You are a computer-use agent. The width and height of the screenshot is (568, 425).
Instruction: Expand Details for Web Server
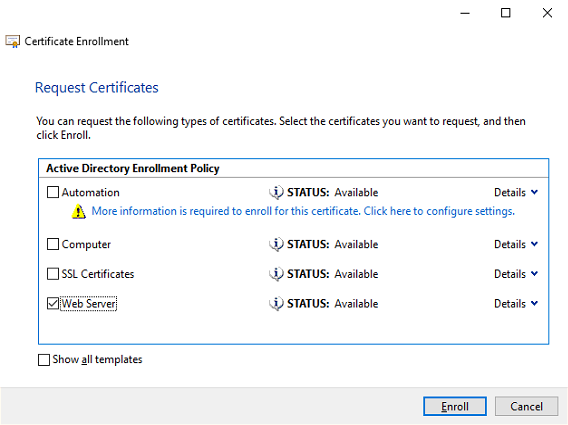point(516,304)
